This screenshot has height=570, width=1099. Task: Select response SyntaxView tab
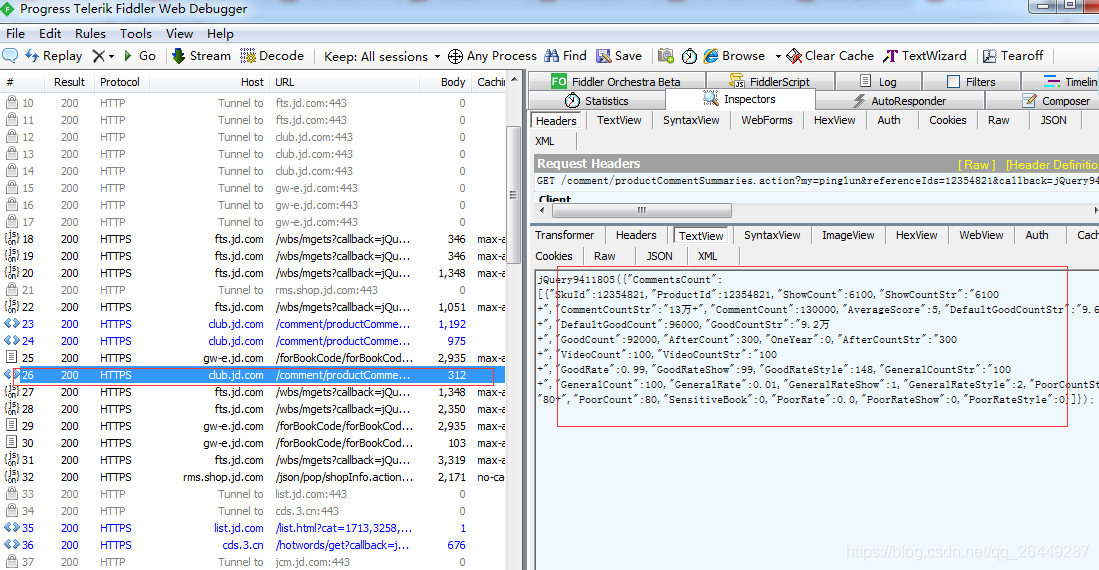[772, 235]
